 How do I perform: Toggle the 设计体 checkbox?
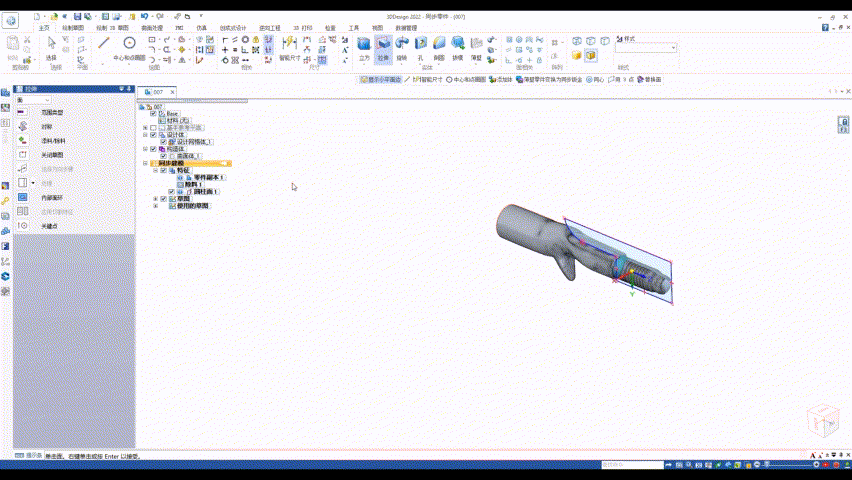pos(153,135)
